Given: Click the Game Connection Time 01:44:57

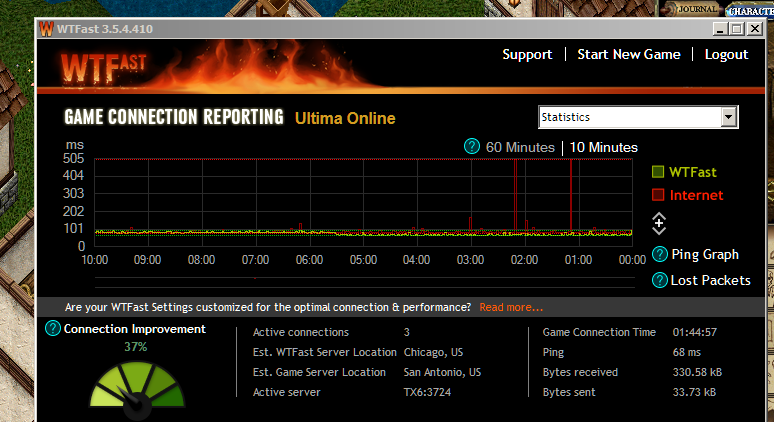Looking at the screenshot, I should pos(695,332).
